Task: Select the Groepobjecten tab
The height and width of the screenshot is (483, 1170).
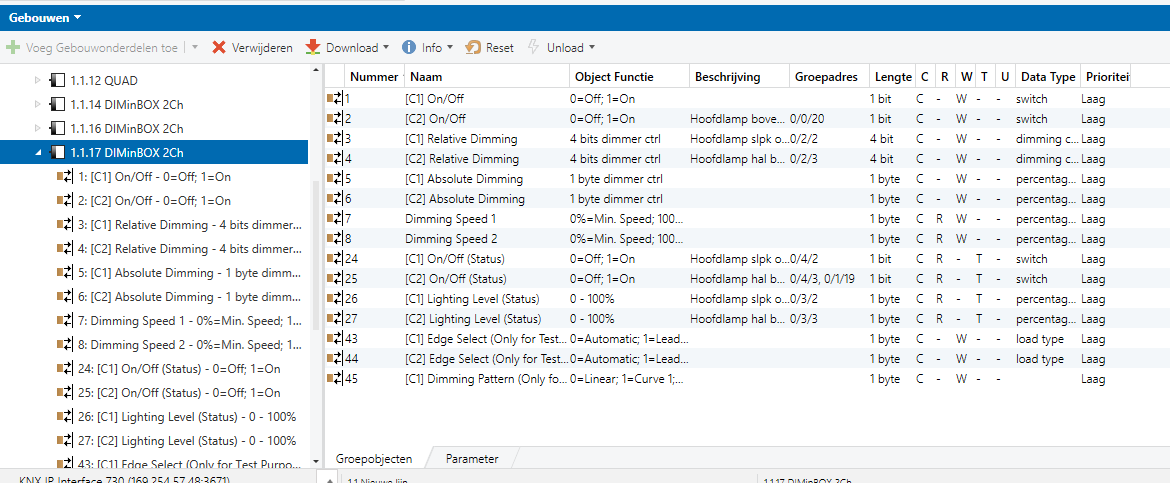Action: pyautogui.click(x=373, y=459)
